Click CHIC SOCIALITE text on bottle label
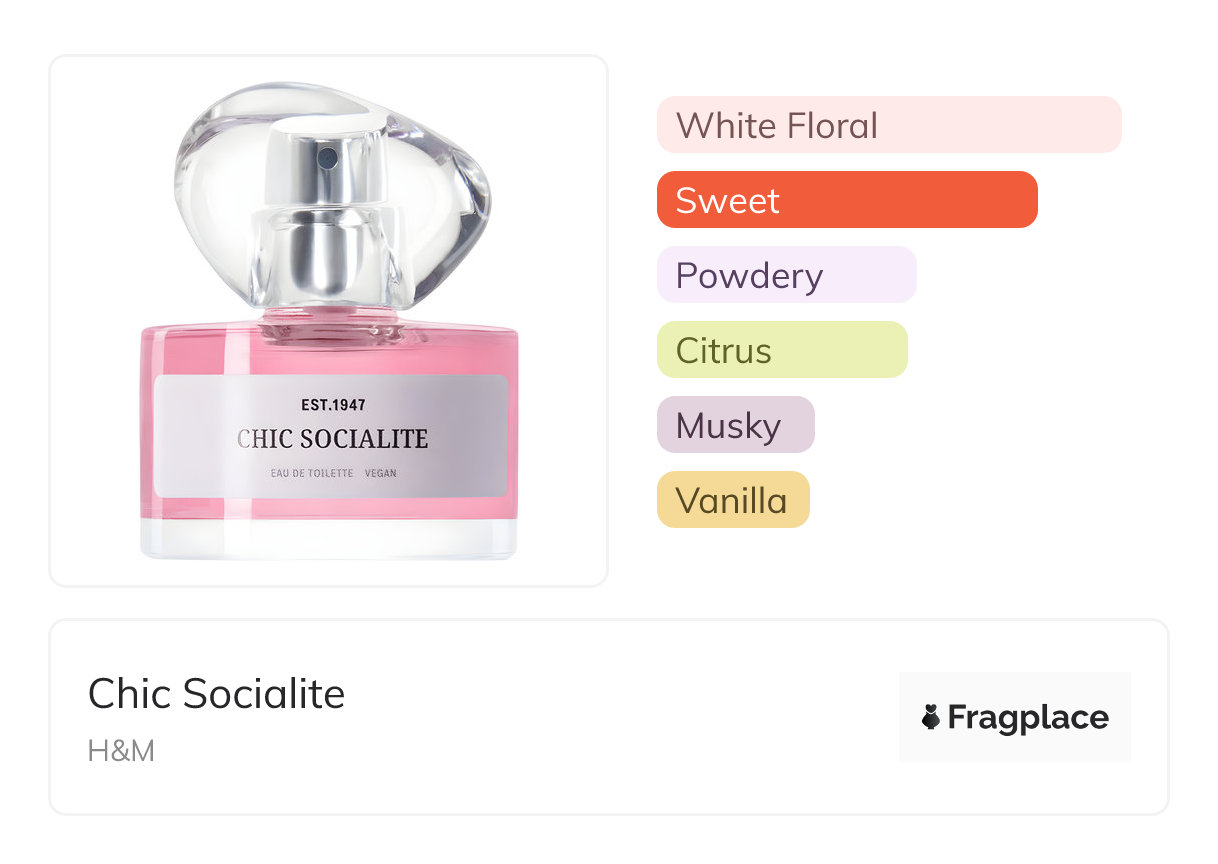 click(x=332, y=439)
